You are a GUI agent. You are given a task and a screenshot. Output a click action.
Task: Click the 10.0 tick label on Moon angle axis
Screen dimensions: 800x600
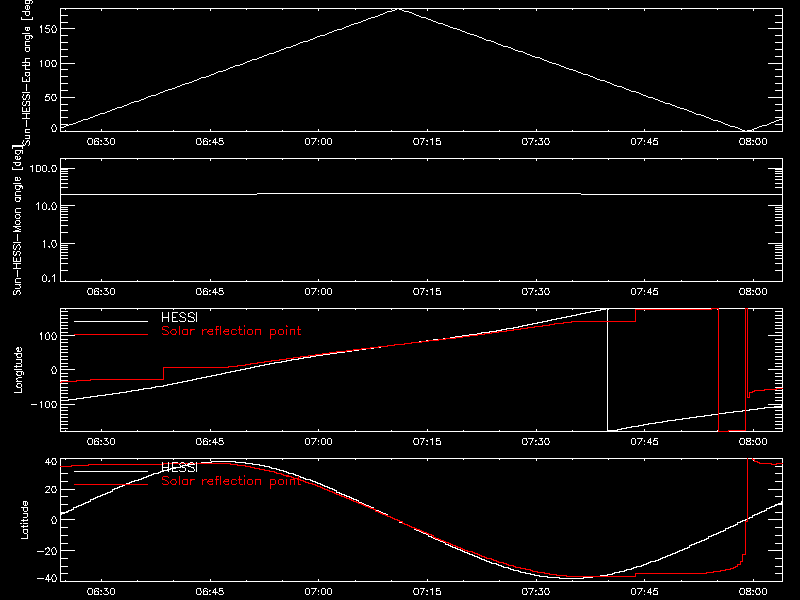pos(46,207)
